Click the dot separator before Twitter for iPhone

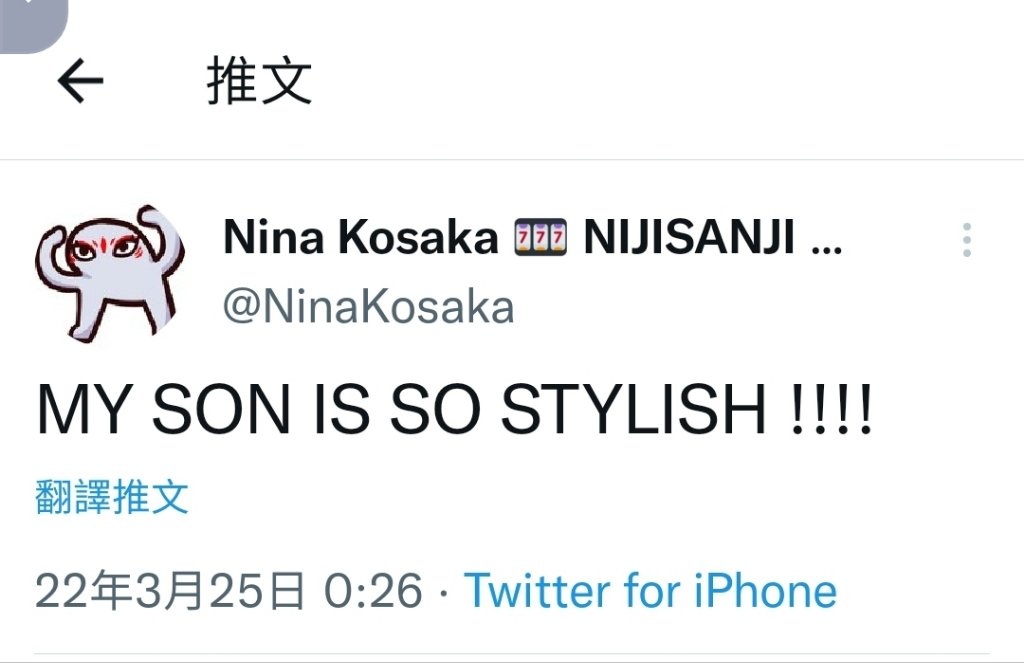click(x=444, y=594)
